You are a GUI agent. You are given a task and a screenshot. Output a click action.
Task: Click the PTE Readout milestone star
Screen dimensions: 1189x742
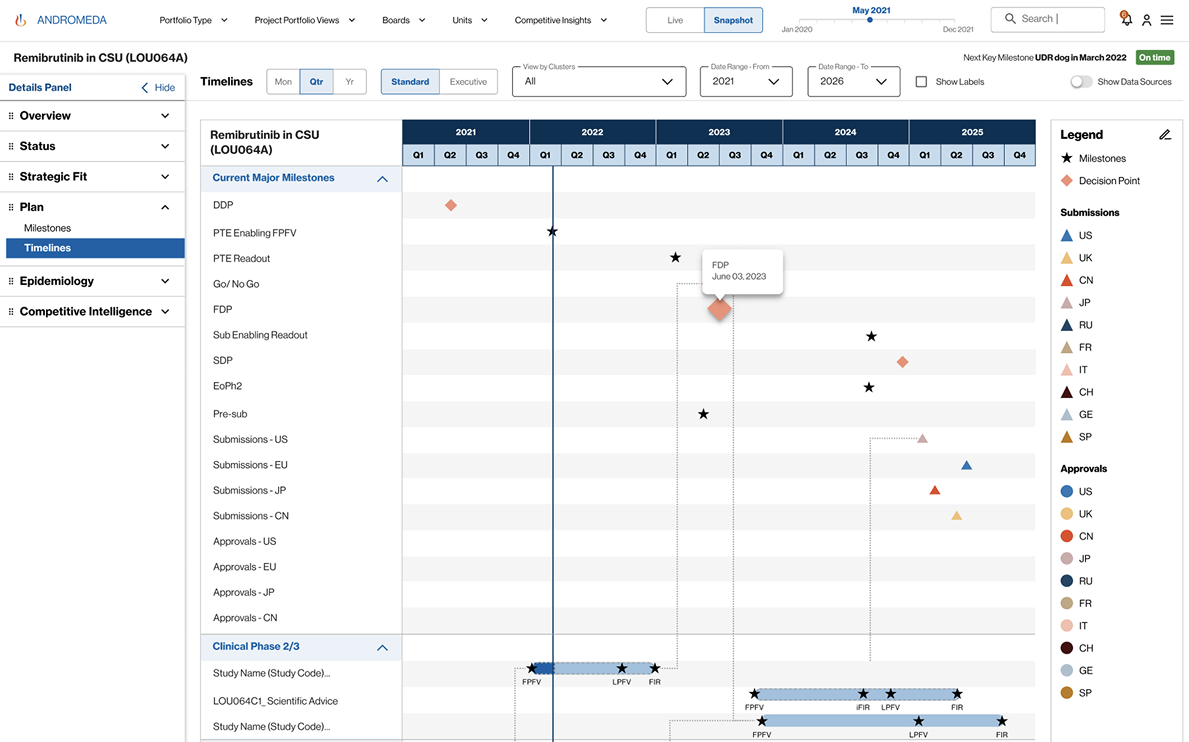point(675,258)
